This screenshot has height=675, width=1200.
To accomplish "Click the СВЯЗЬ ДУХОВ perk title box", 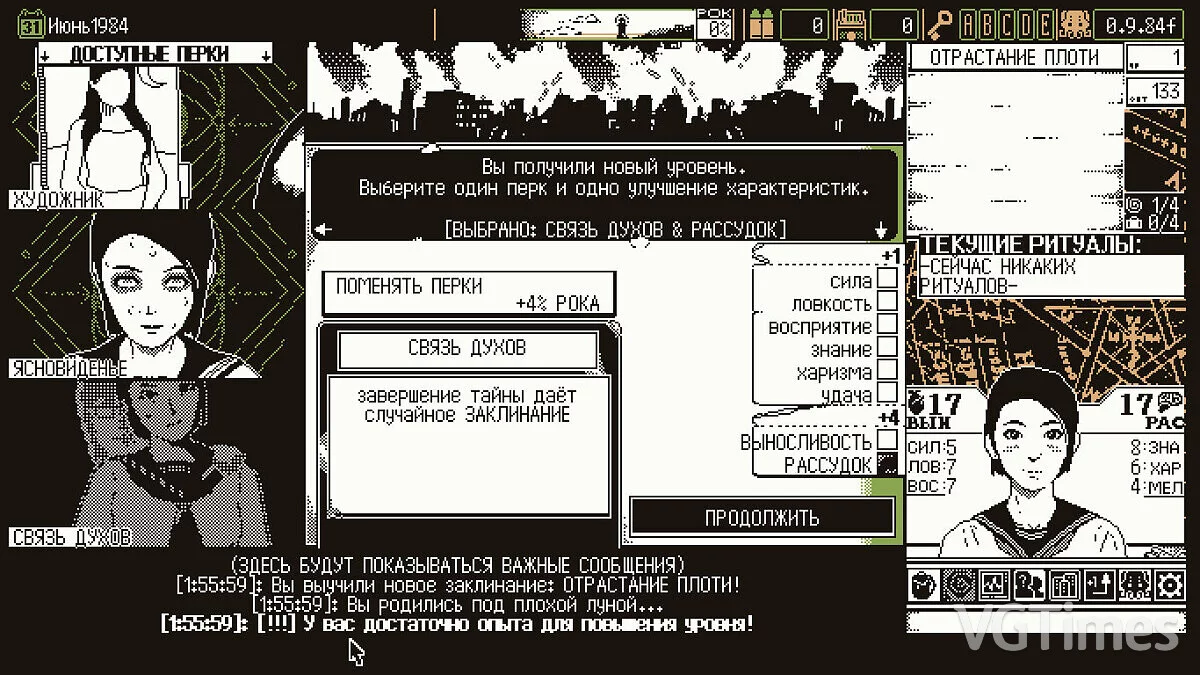I will click(x=467, y=349).
